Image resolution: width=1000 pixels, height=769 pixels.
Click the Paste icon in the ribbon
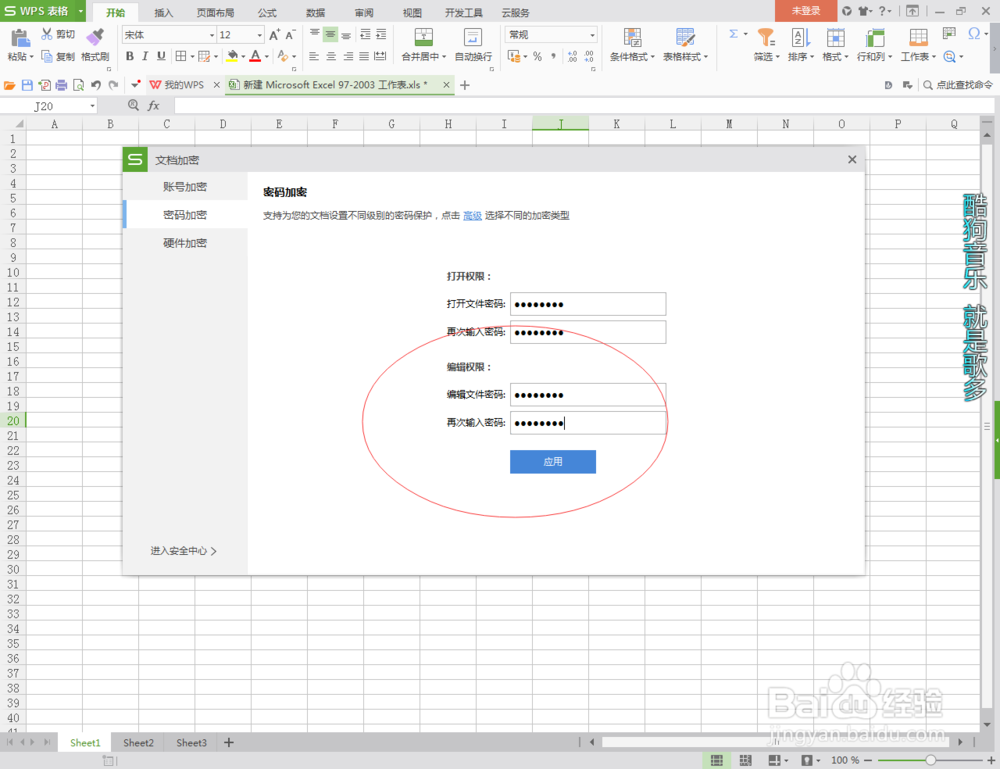[19, 38]
